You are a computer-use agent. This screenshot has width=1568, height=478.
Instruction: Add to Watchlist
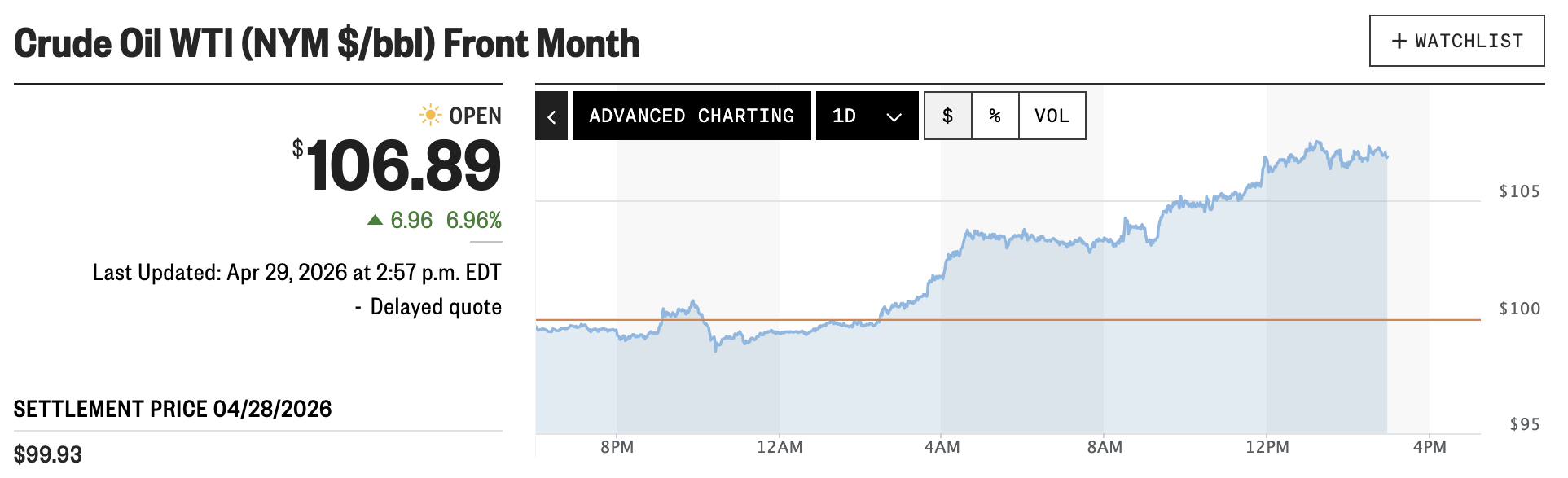(1456, 42)
